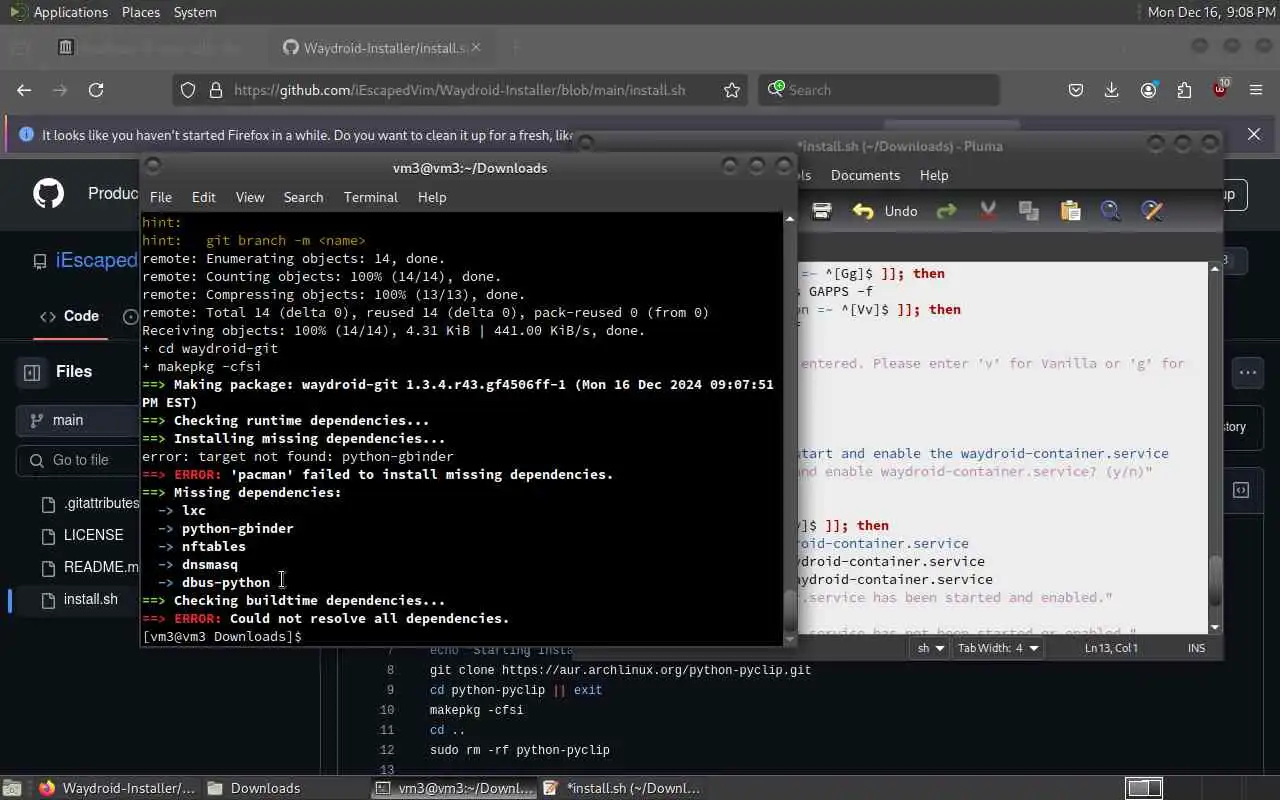Click the symbols panel button on GitHub
Viewport: 1280px width, 800px height.
pos(1241,490)
